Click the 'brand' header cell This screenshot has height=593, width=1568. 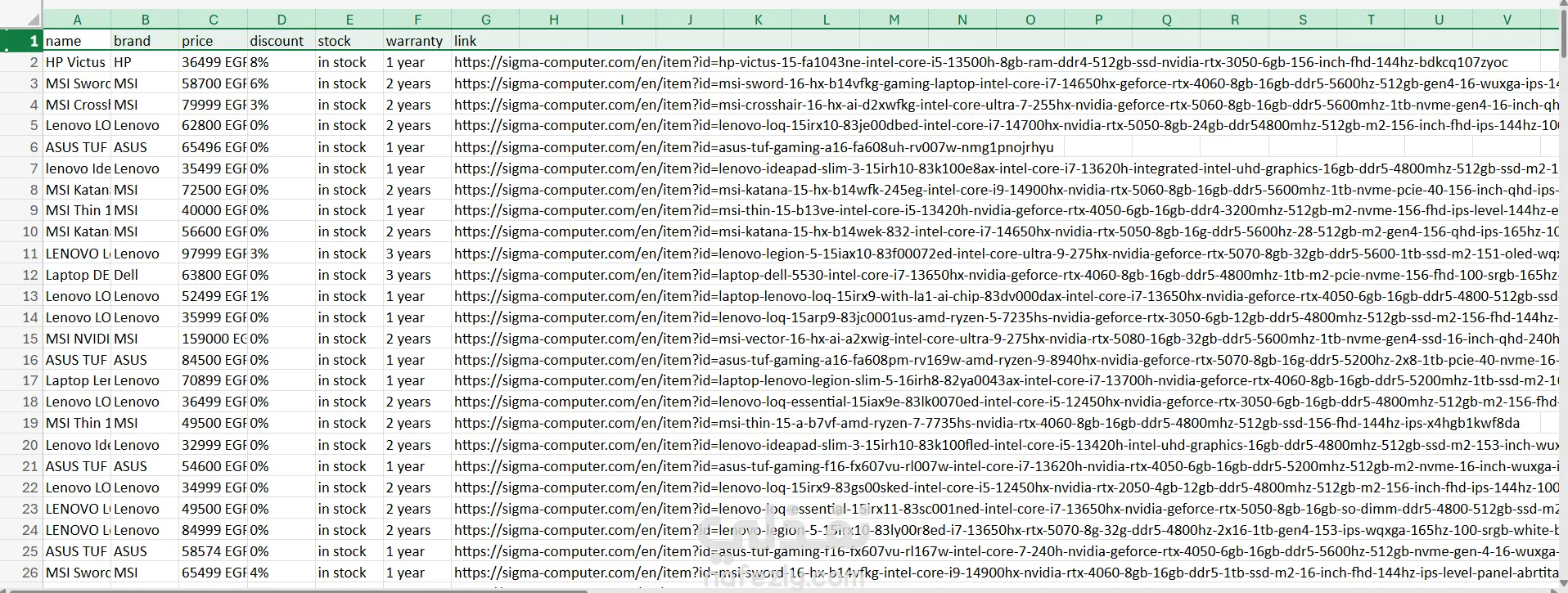145,41
